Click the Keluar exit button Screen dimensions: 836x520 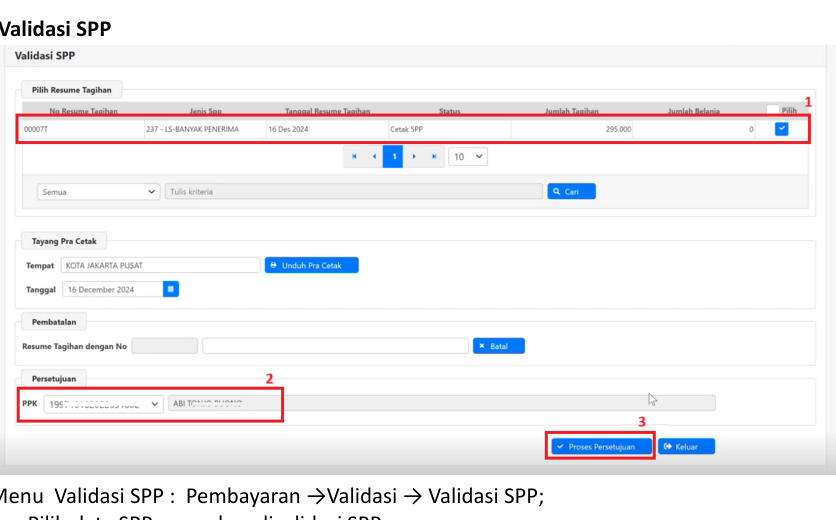[686, 446]
